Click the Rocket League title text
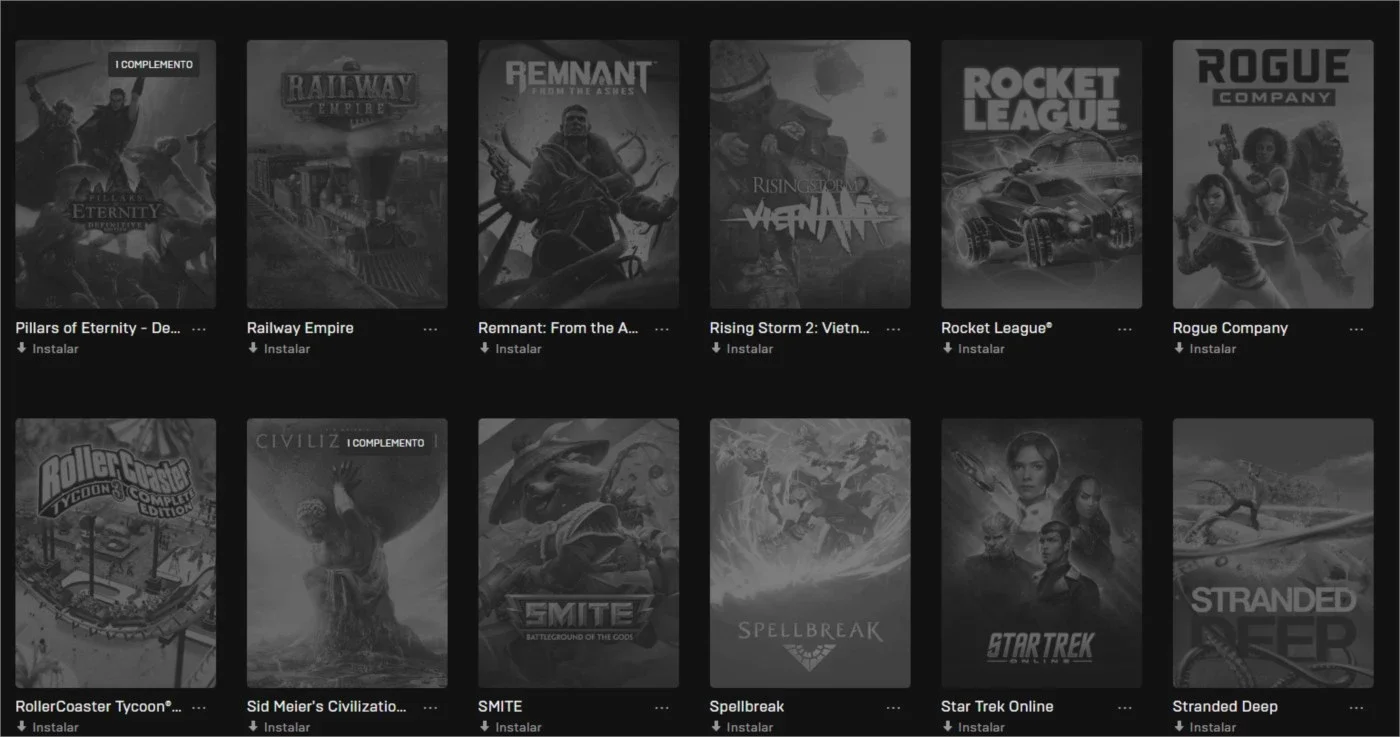Viewport: 1400px width, 737px height. (x=997, y=328)
